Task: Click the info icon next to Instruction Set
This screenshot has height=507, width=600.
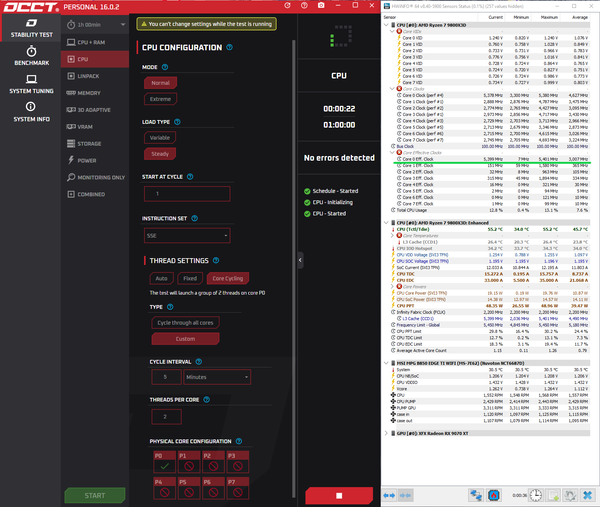Action: point(194,218)
